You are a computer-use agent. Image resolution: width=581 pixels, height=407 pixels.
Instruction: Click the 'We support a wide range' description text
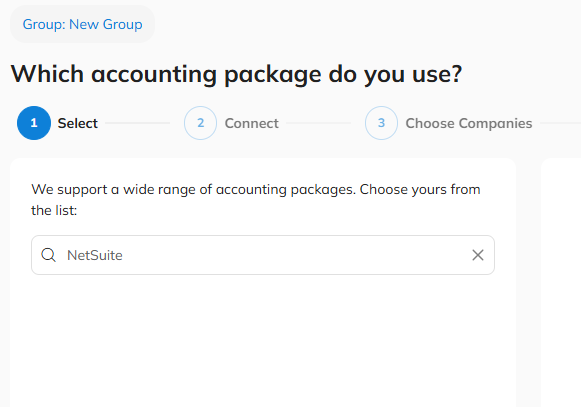(x=256, y=189)
